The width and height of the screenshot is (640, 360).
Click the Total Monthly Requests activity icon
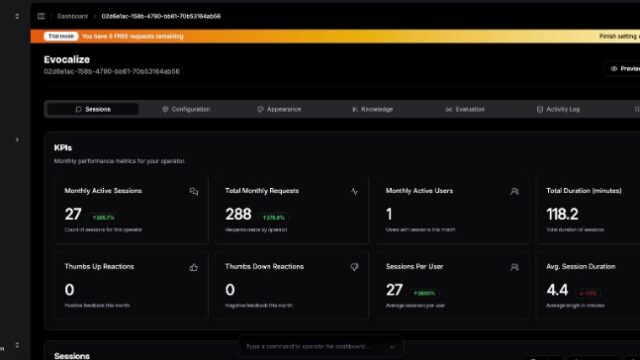tap(354, 191)
